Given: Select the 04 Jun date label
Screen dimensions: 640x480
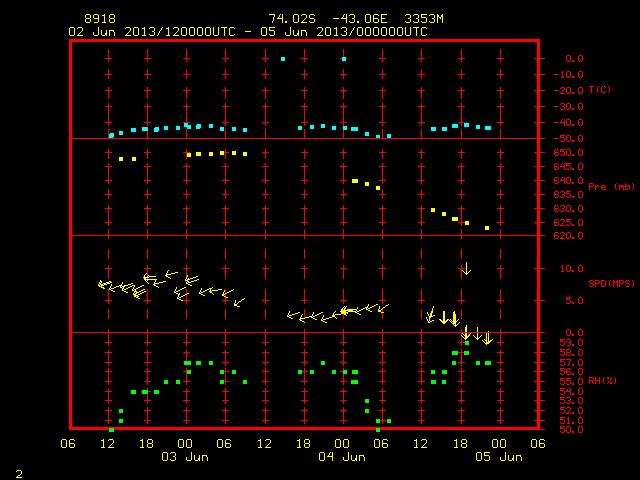Looking at the screenshot, I should click(x=342, y=457).
